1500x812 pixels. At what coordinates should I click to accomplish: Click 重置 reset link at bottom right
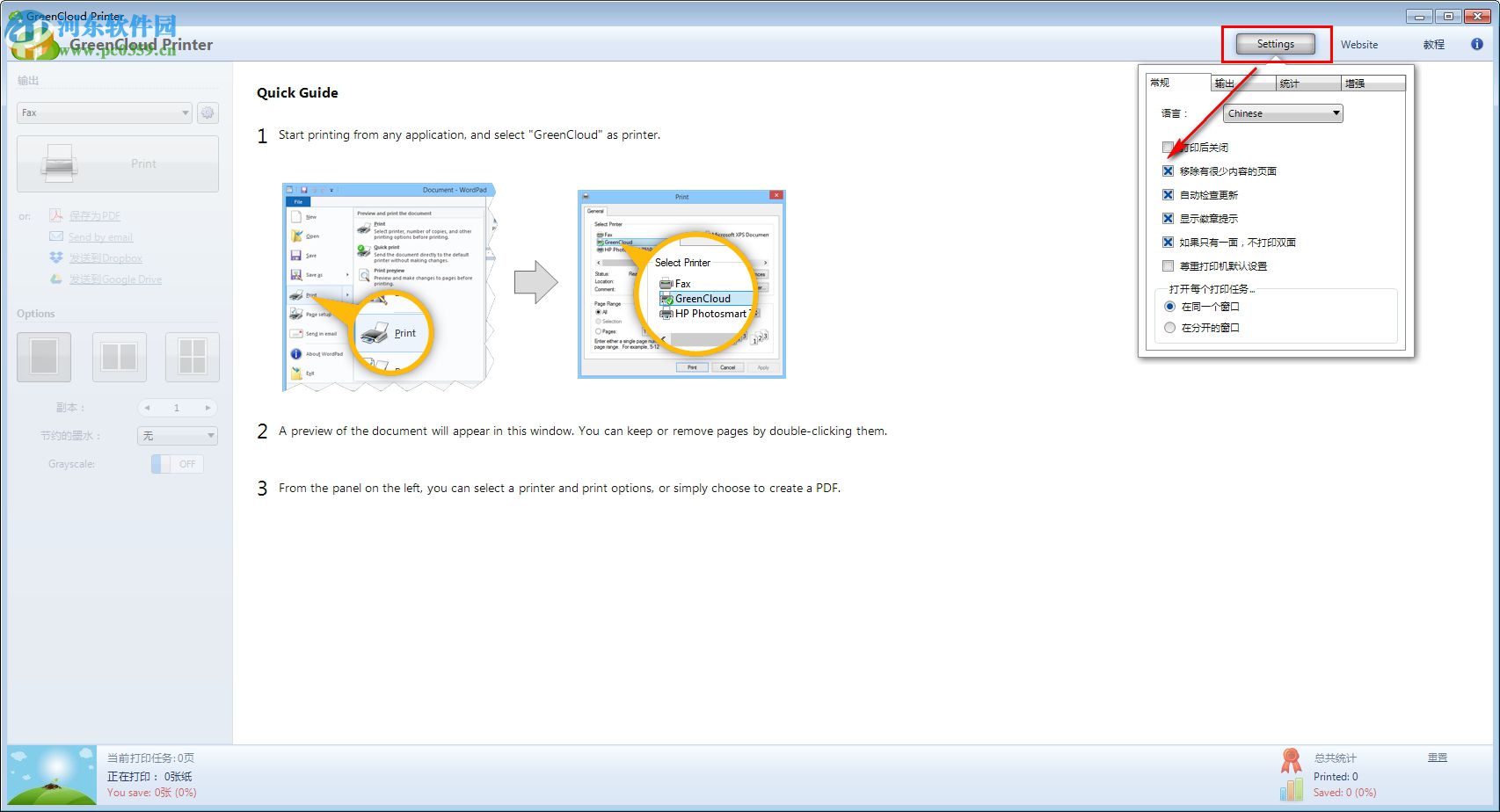click(x=1438, y=758)
